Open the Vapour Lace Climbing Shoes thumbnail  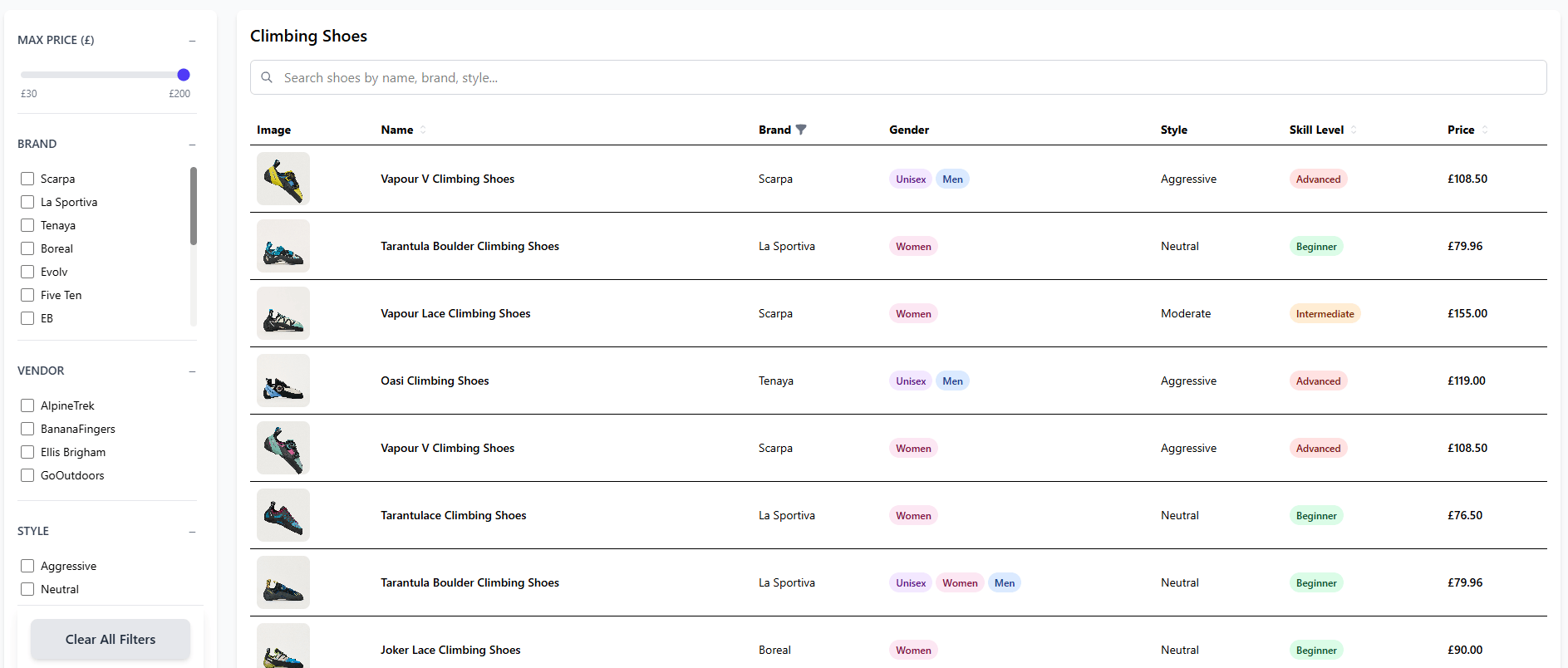point(283,313)
